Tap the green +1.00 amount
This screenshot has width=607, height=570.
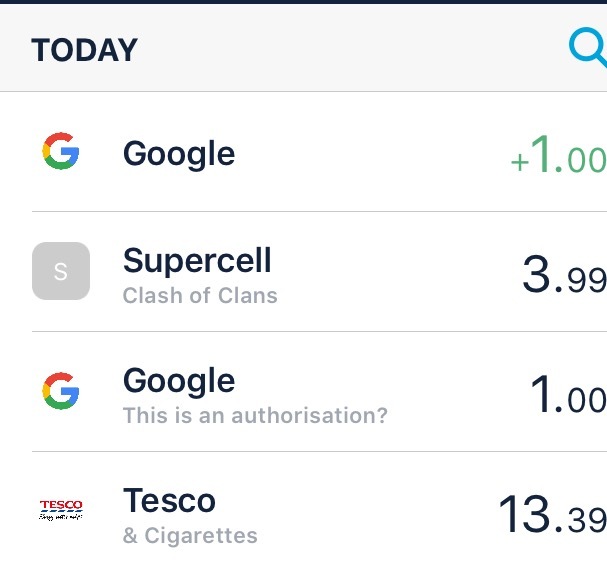[558, 157]
